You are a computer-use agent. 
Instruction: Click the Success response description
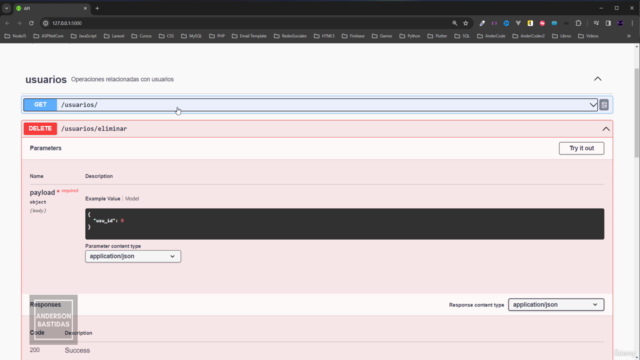coord(77,350)
